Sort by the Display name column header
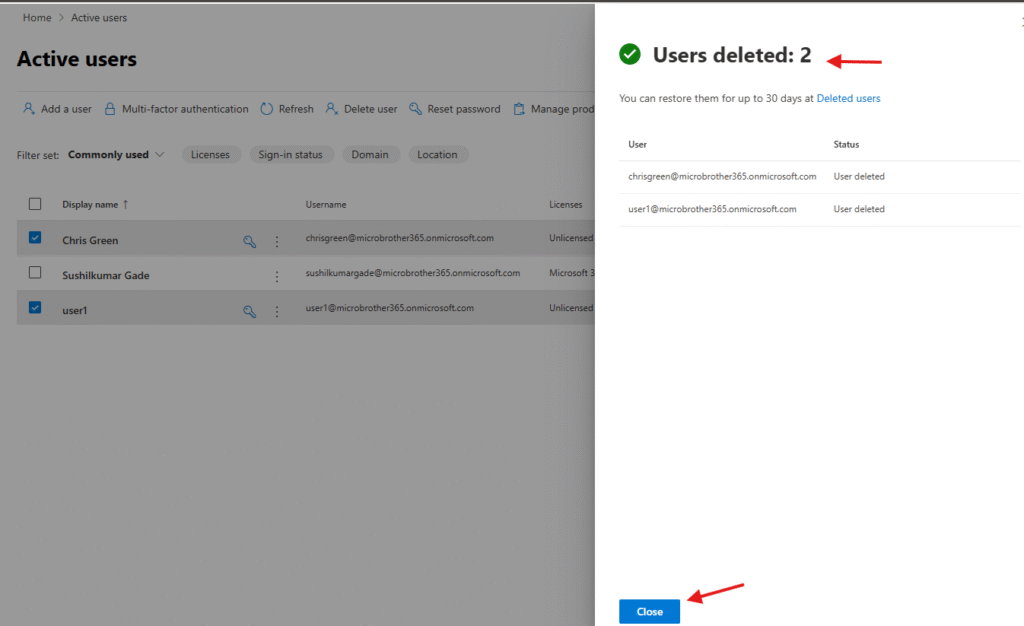1024x626 pixels. coord(90,205)
